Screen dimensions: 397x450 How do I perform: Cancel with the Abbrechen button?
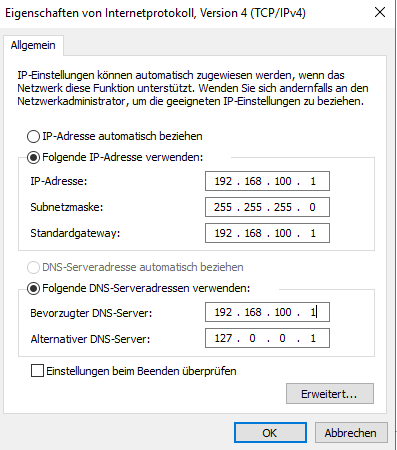coord(351,433)
